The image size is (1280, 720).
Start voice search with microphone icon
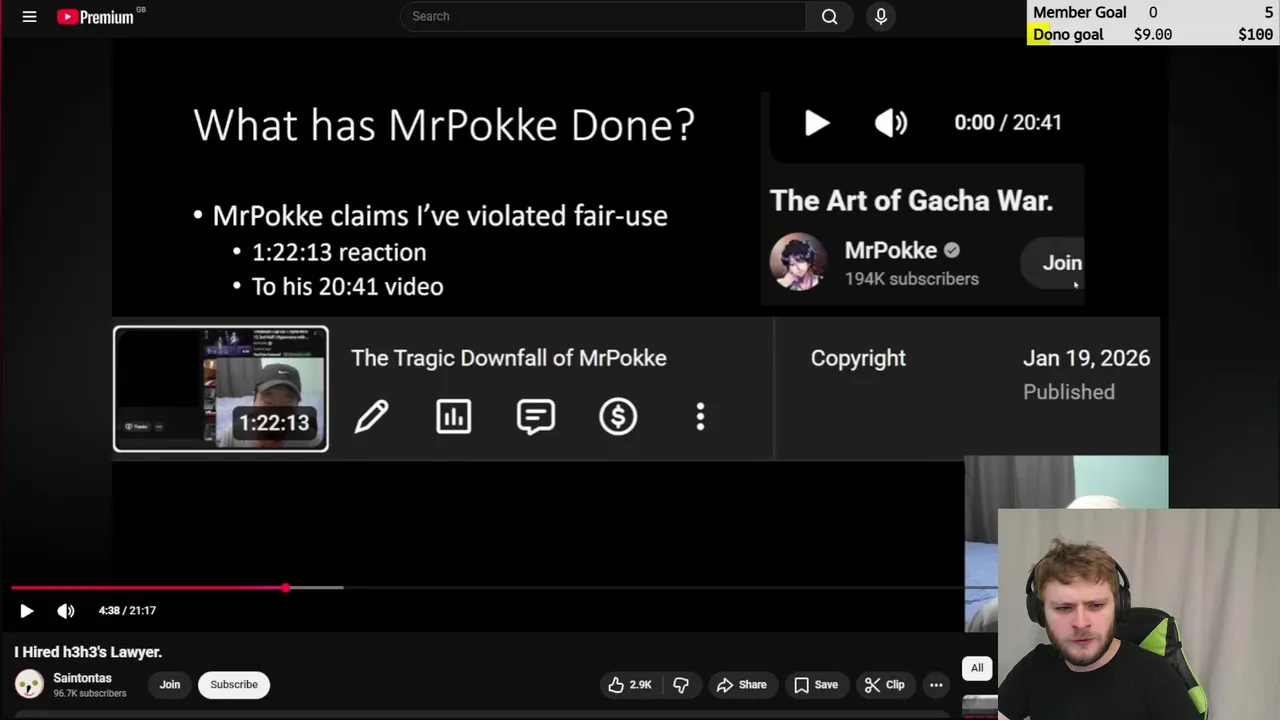[x=881, y=16]
